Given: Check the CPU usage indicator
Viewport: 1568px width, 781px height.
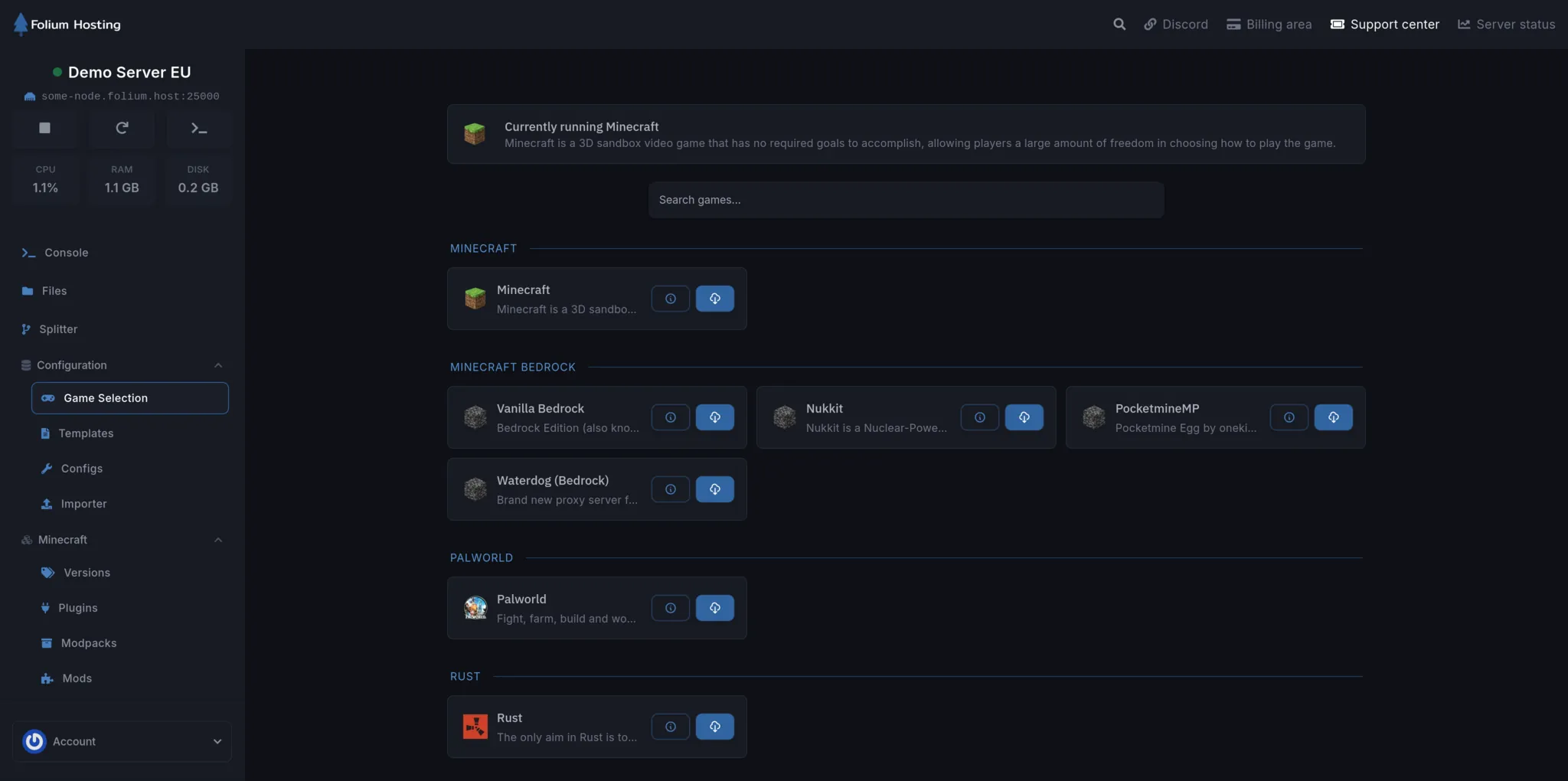Looking at the screenshot, I should point(45,181).
